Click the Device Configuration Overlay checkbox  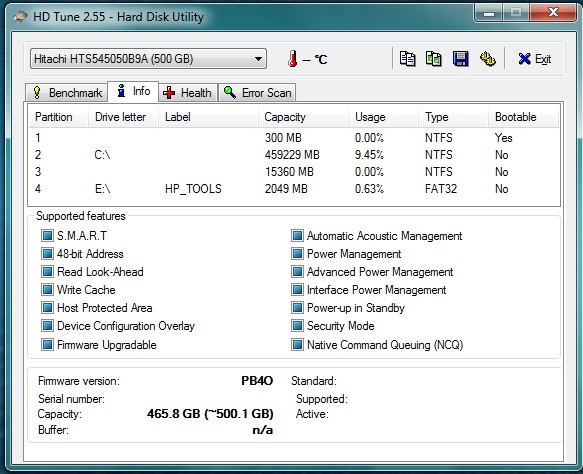[47, 326]
